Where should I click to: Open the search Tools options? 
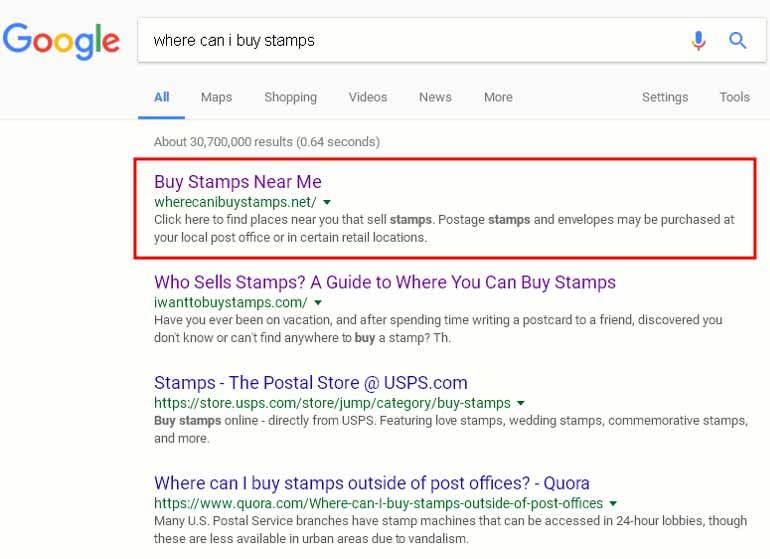pos(734,97)
